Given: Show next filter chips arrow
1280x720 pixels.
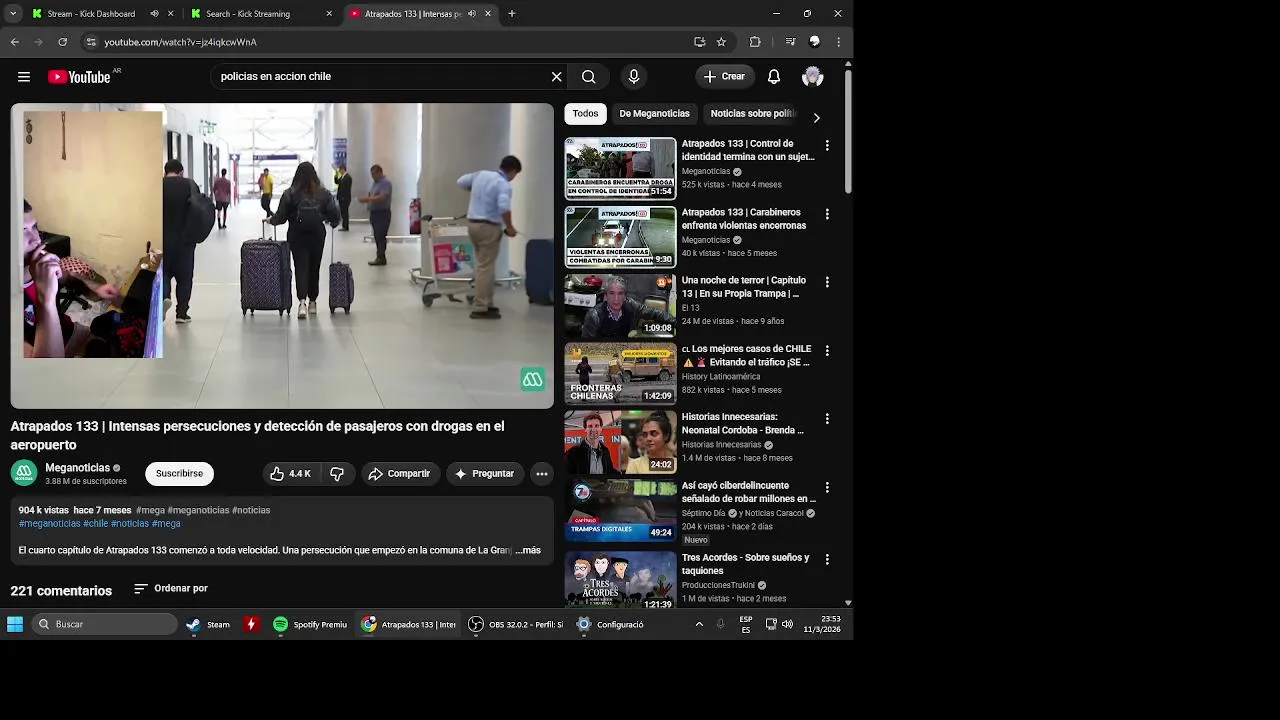Looking at the screenshot, I should 816,118.
